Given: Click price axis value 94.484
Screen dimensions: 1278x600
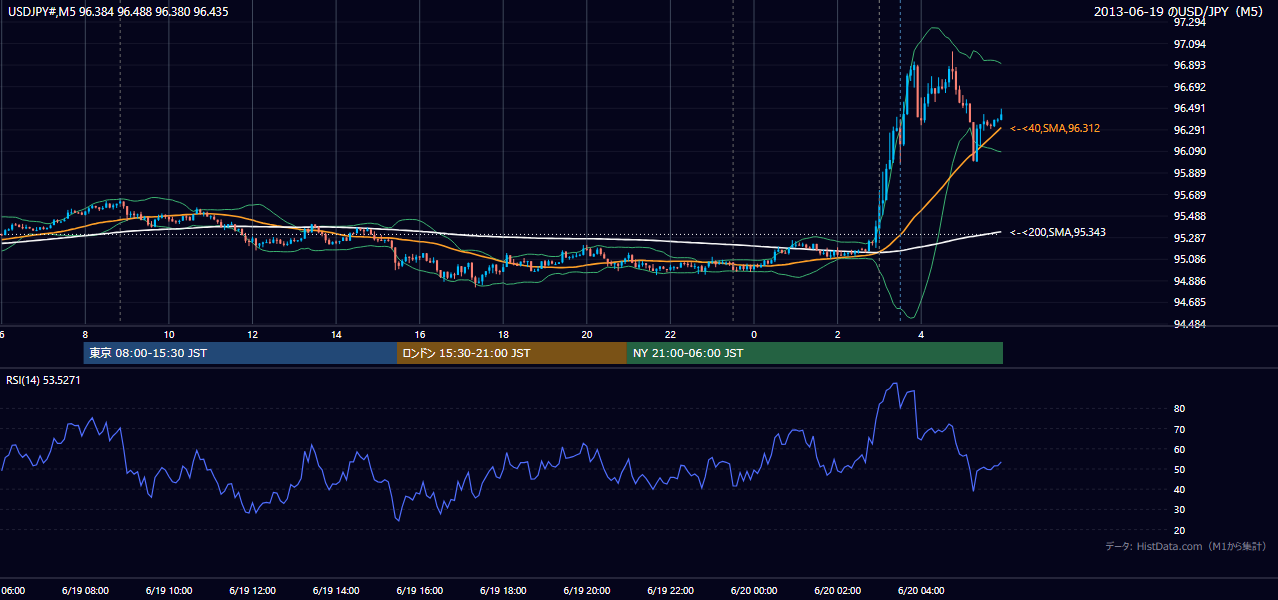Looking at the screenshot, I should click(1189, 324).
